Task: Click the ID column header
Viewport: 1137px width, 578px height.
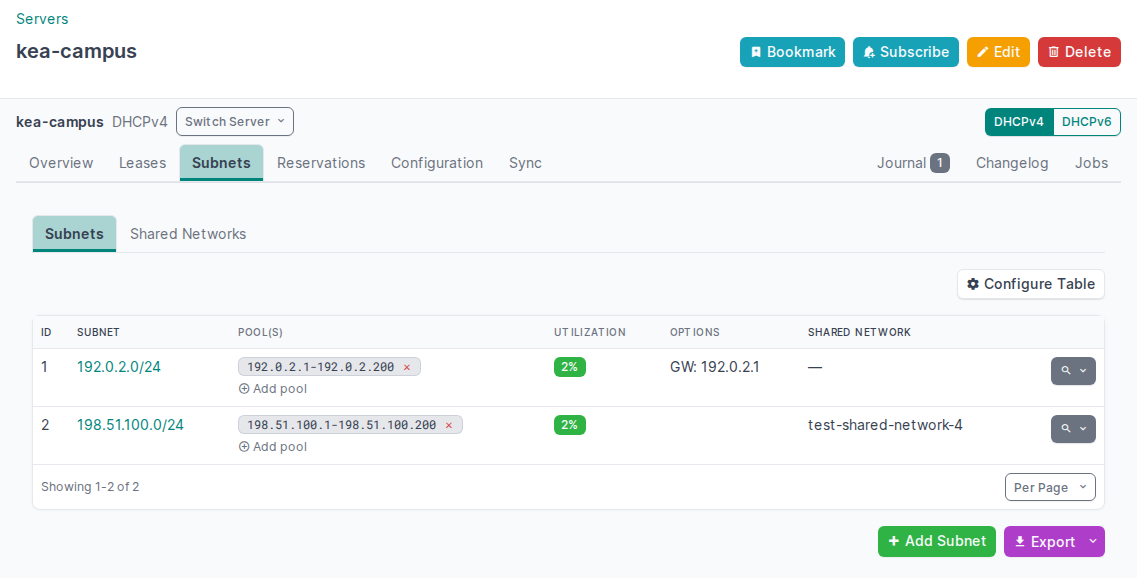Action: click(x=46, y=332)
